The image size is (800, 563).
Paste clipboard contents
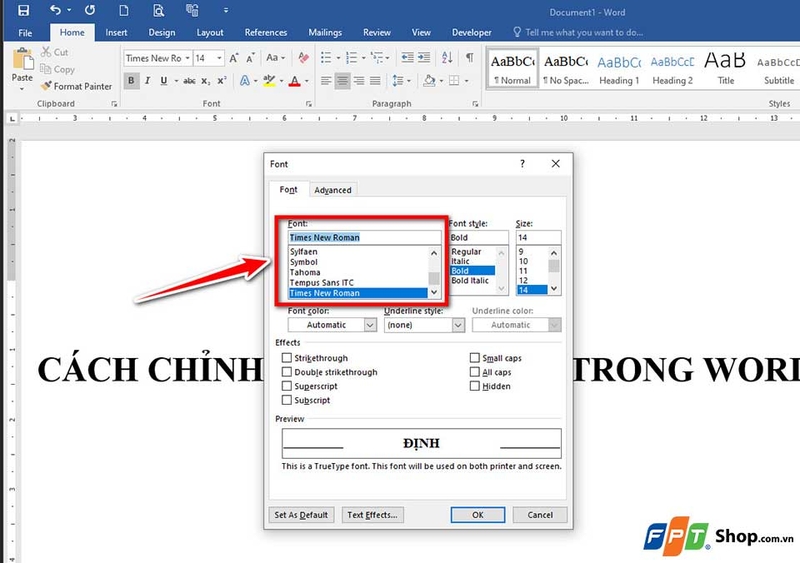click(x=22, y=65)
